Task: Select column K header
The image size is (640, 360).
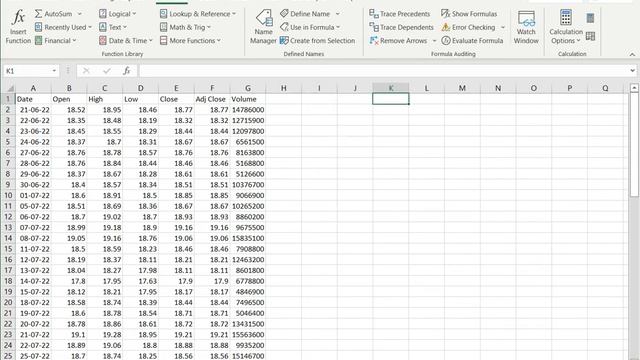Action: (x=391, y=88)
